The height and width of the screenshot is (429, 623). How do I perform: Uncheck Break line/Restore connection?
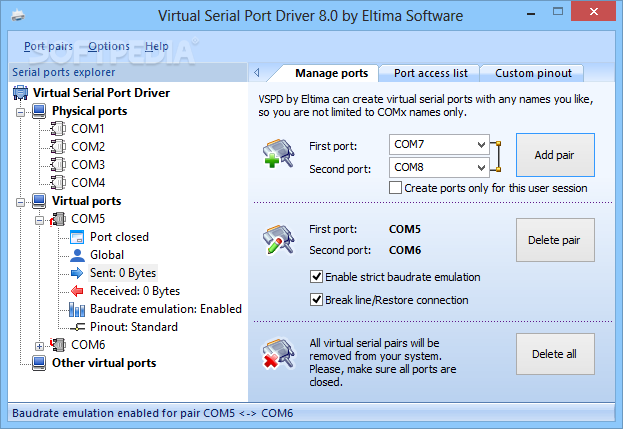point(316,300)
